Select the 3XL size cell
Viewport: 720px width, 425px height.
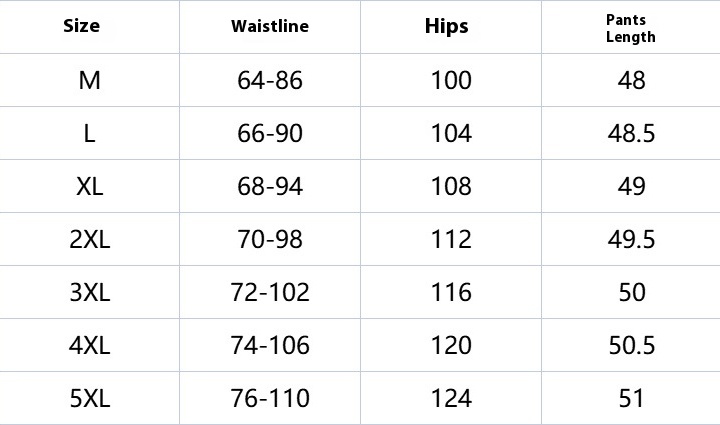point(89,292)
